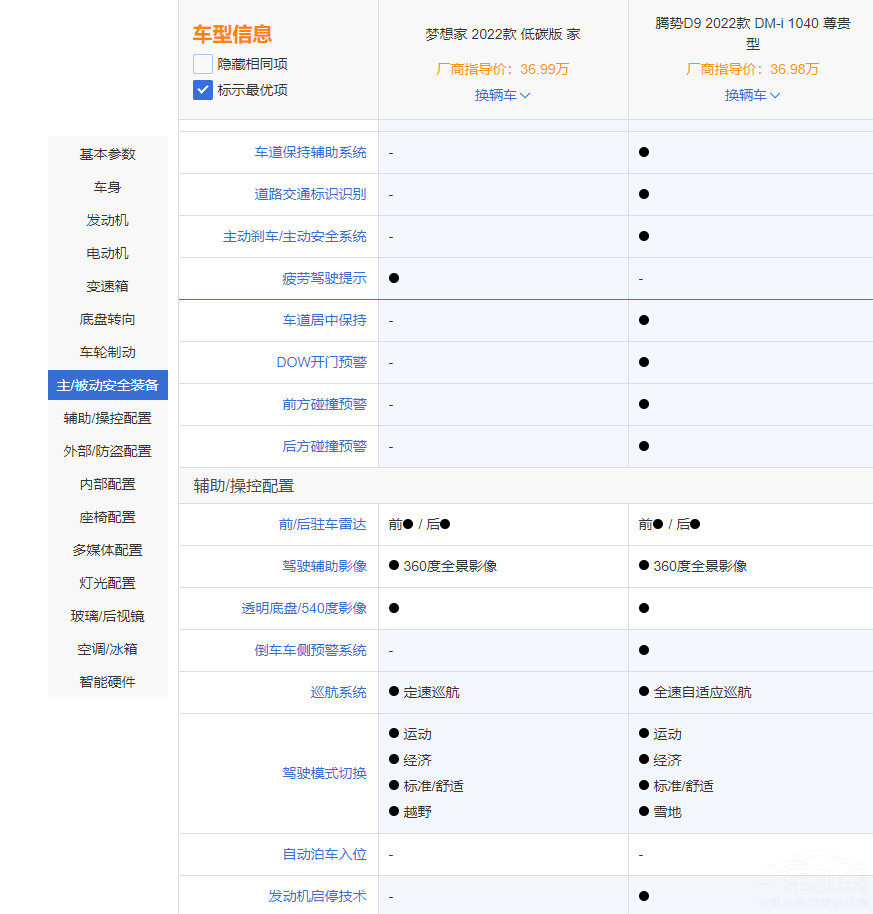Open 换辆车 dropdown for 腾势D9

tap(752, 95)
